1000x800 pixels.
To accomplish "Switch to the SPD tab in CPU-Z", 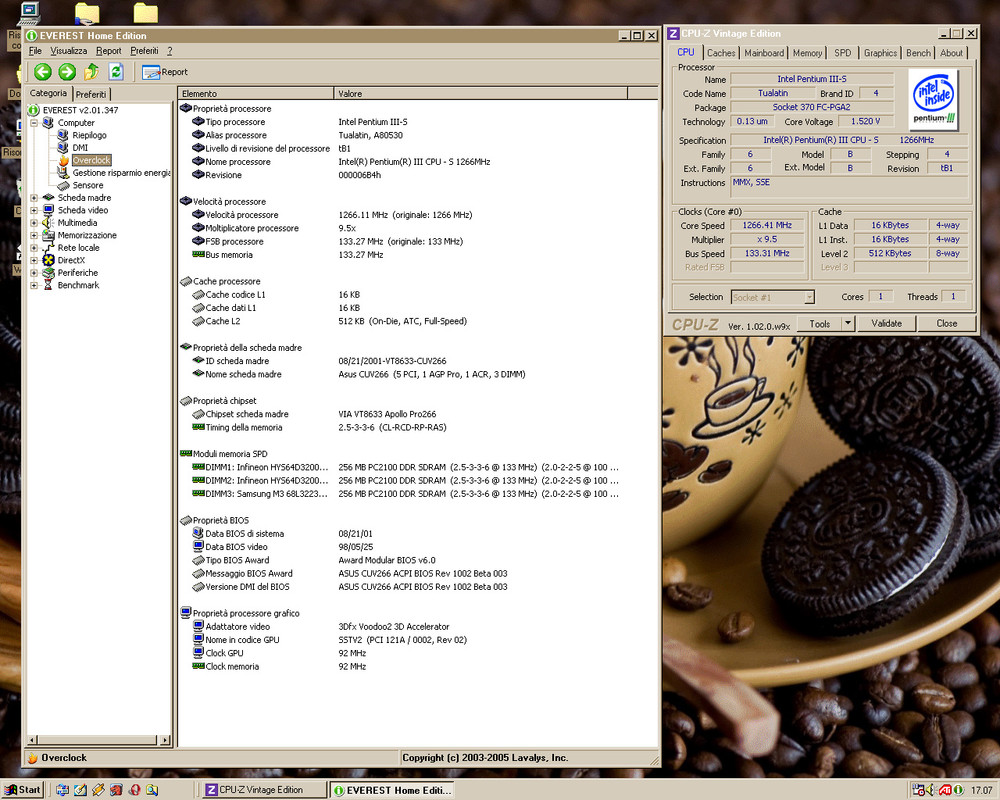I will 842,53.
